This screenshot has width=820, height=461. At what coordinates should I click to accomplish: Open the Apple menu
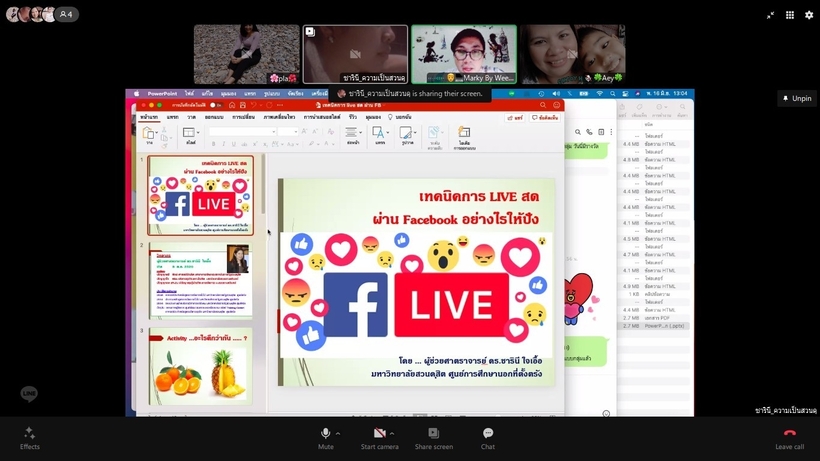[x=136, y=94]
